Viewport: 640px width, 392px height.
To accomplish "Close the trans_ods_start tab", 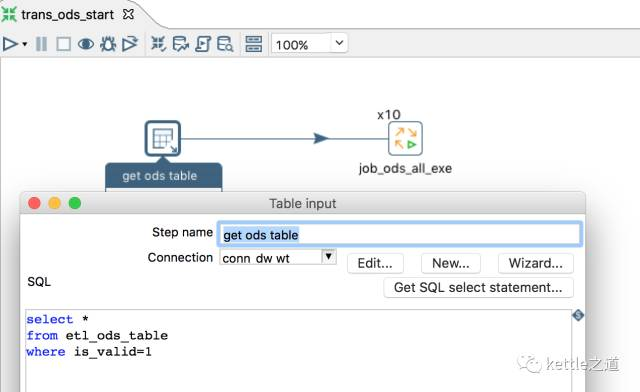I will (128, 15).
